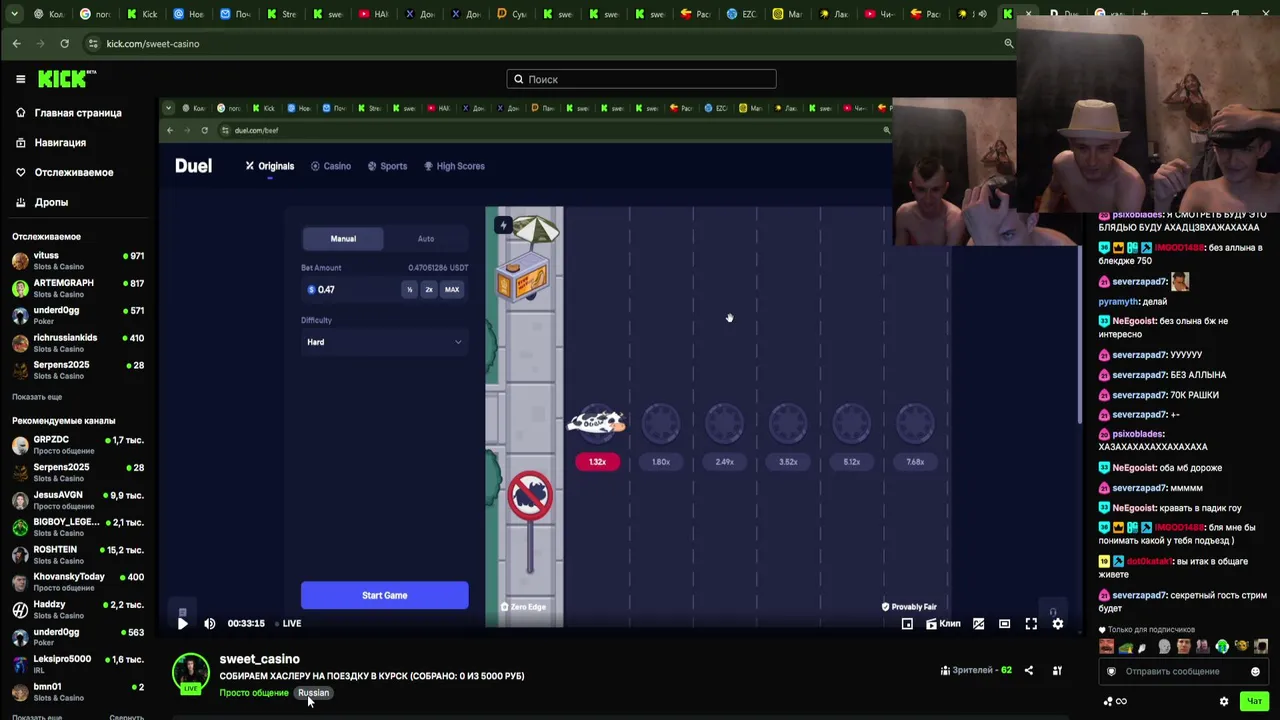This screenshot has width=1280, height=720.
Task: Open sweet_casino channel name link
Action: point(259,659)
